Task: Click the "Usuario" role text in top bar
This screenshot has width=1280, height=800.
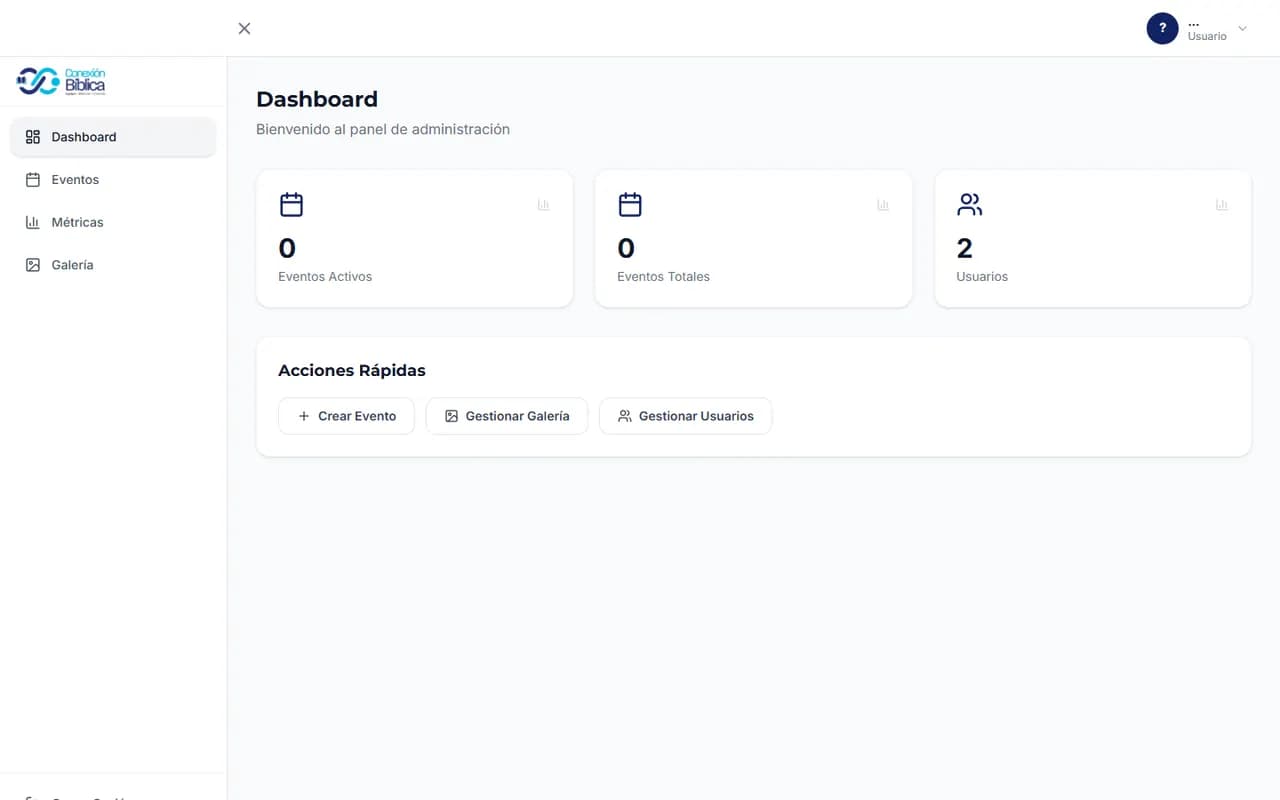Action: click(x=1207, y=36)
